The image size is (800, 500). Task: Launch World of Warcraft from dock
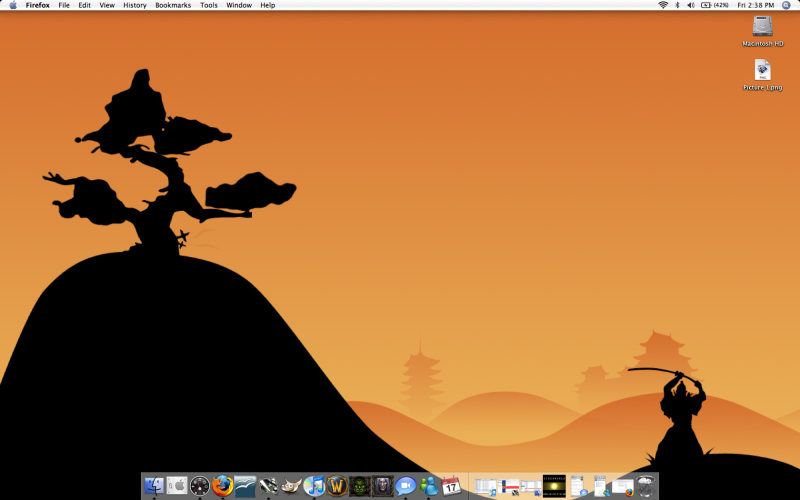click(337, 486)
